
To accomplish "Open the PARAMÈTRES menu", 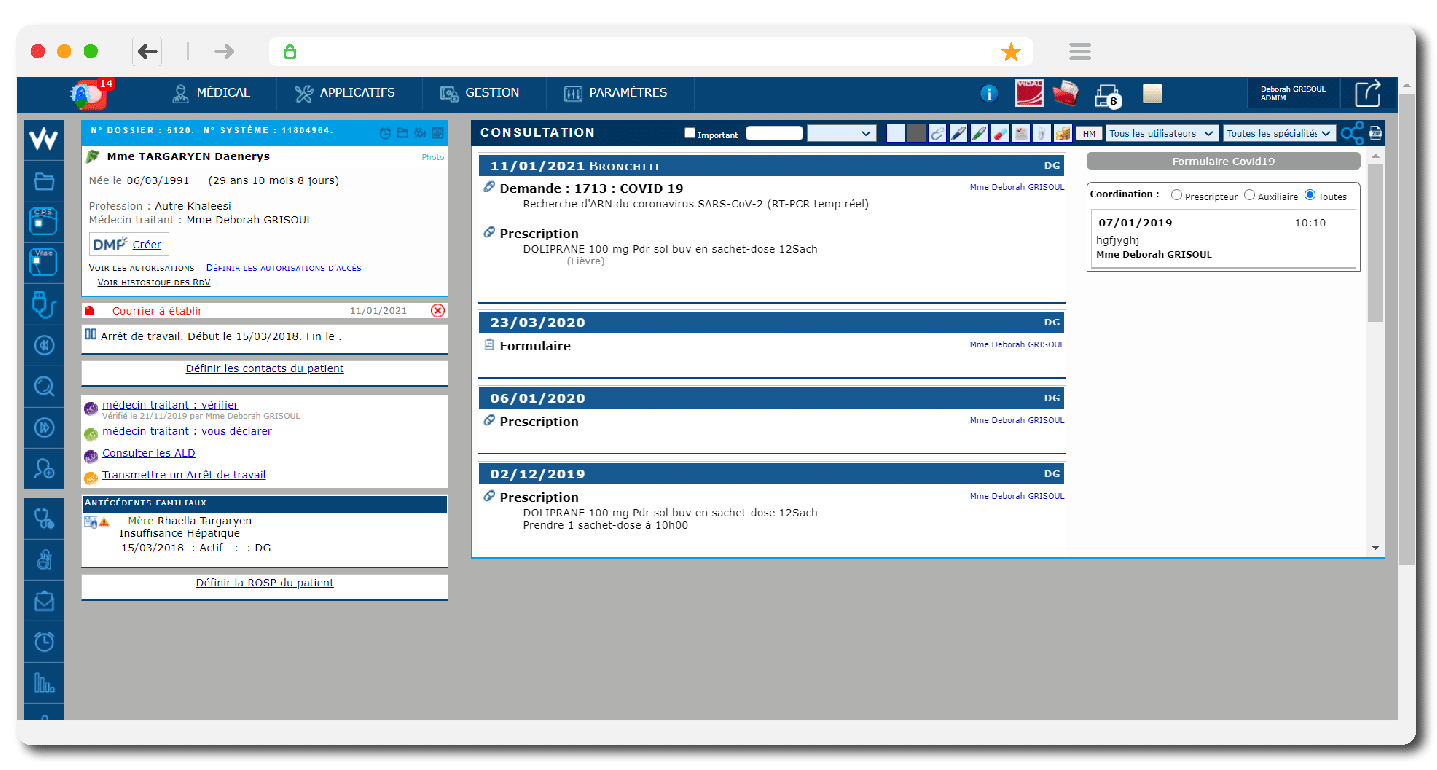I will [615, 93].
